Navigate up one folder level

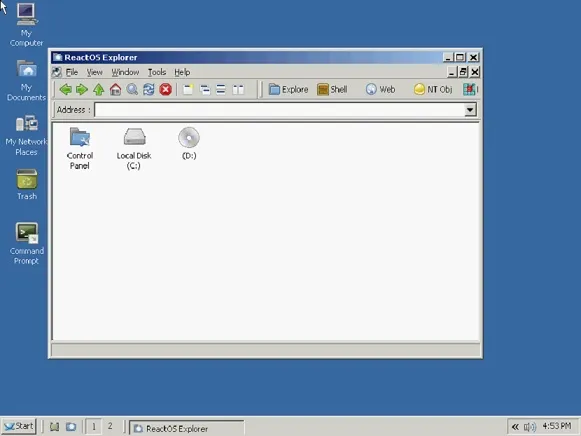[x=99, y=89]
